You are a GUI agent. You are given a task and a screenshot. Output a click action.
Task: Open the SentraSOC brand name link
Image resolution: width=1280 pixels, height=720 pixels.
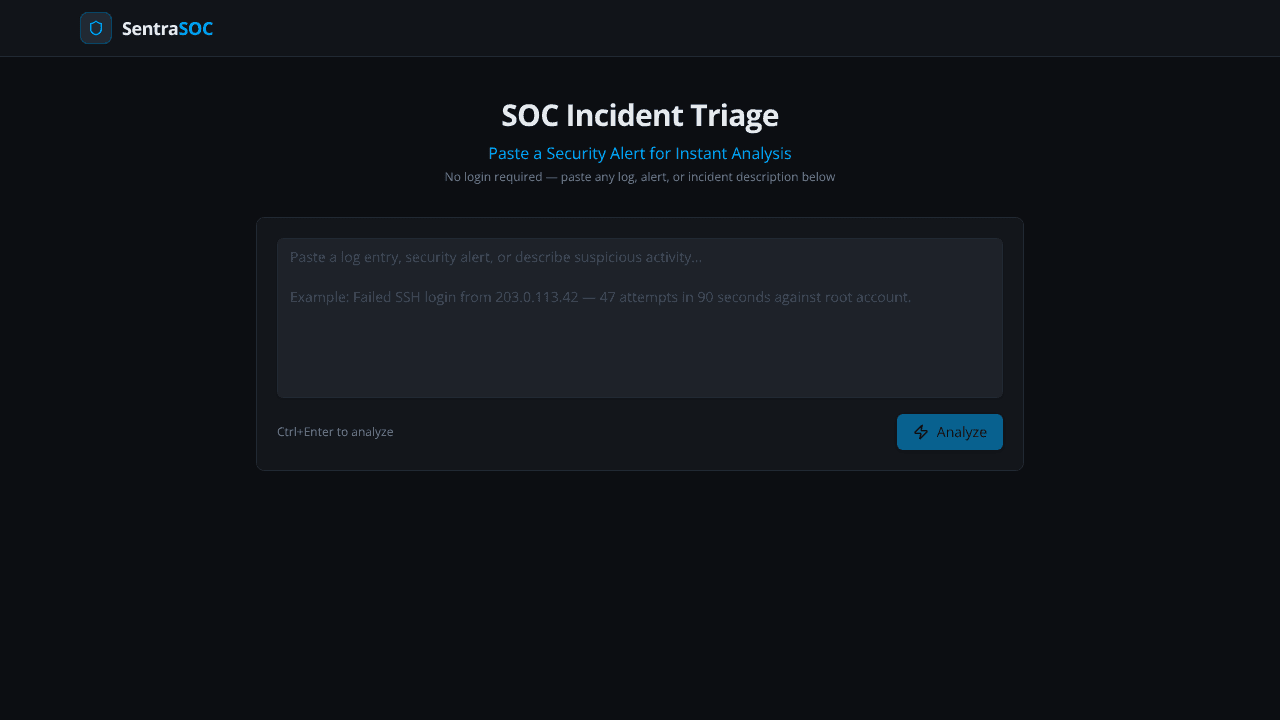tap(167, 29)
